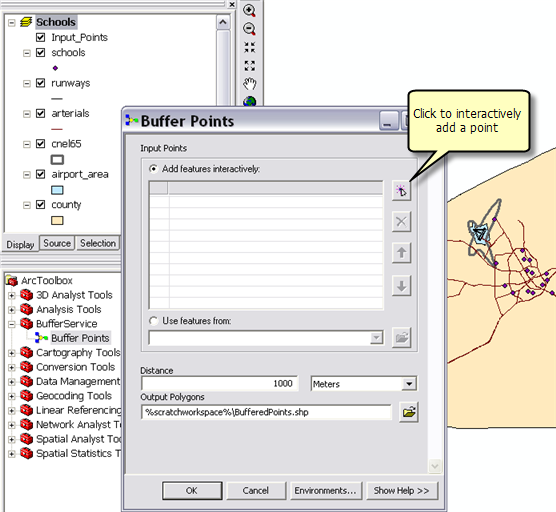Screen dimensions: 556x512
Task: Click the Output Polygons path field
Action: (266, 412)
